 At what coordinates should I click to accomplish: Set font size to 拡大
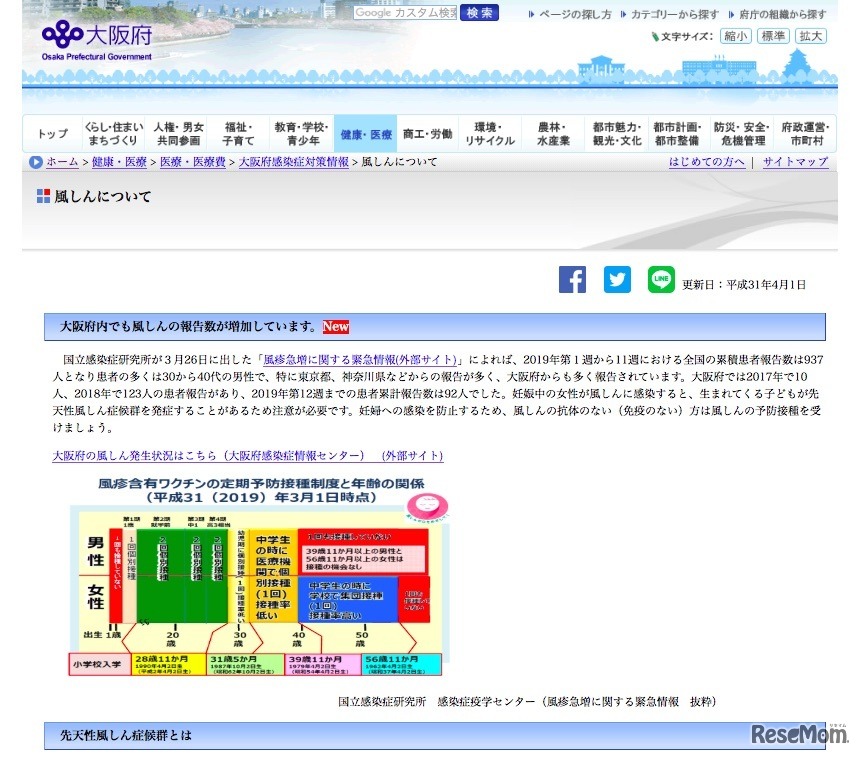[808, 36]
